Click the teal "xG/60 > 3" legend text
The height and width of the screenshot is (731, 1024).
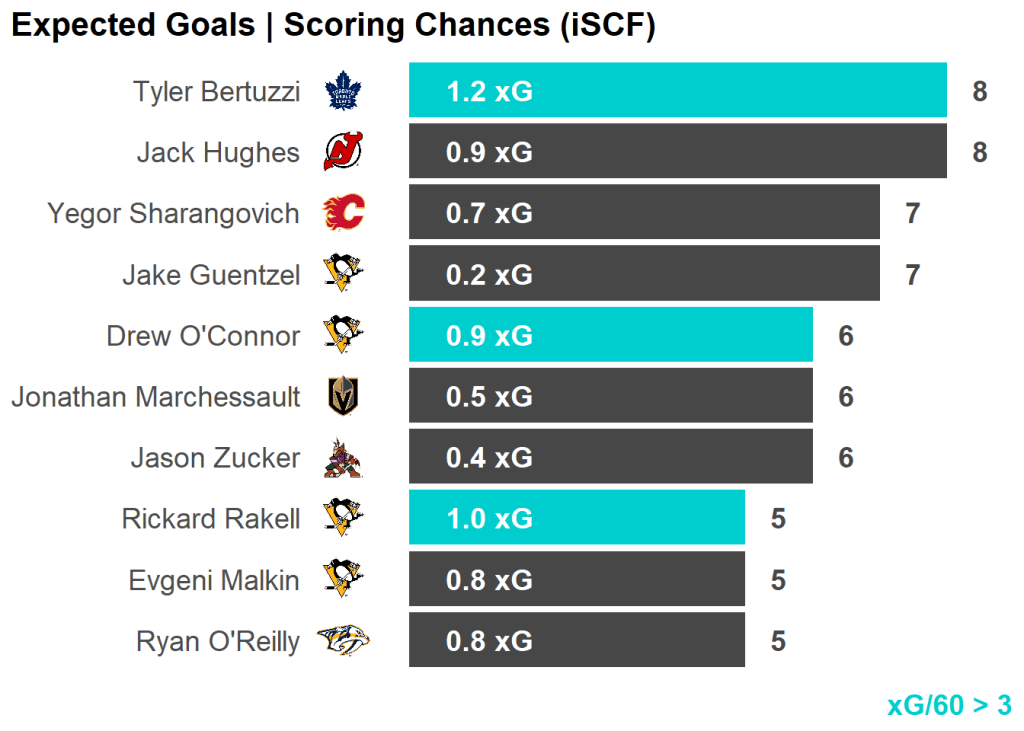(948, 705)
